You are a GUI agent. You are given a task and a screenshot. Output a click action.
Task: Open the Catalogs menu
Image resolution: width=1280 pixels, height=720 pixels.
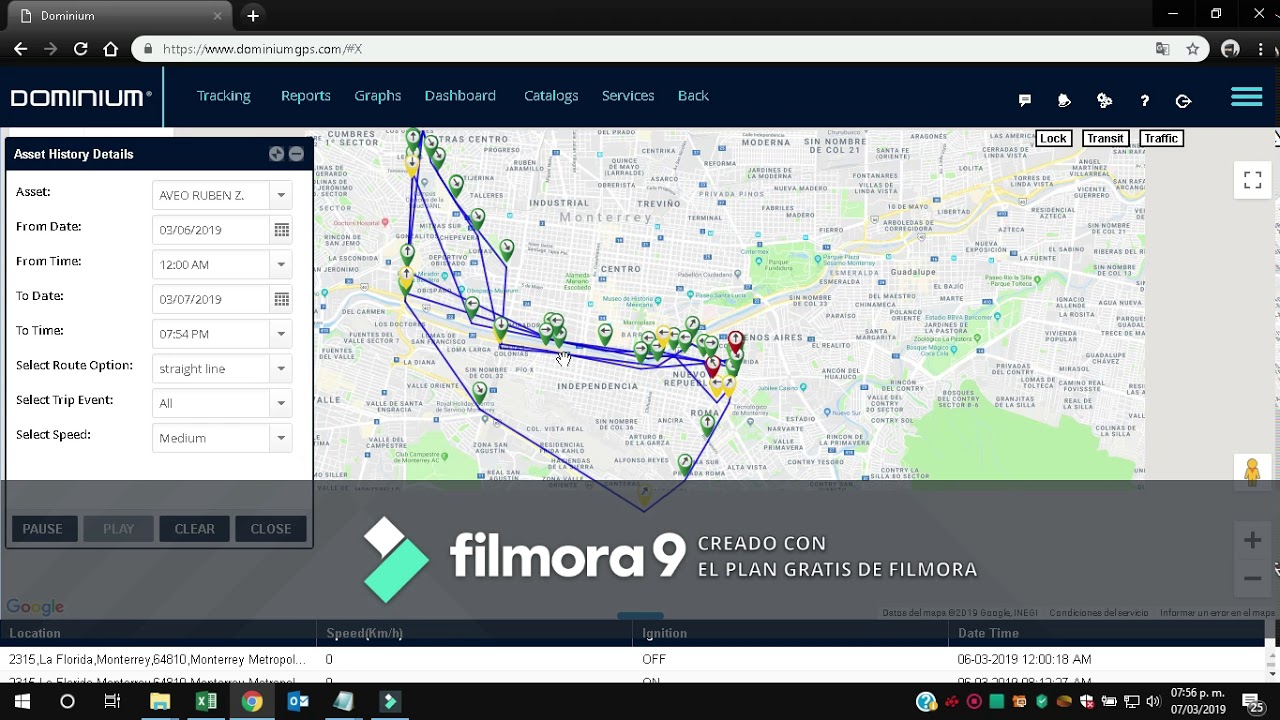pyautogui.click(x=551, y=95)
